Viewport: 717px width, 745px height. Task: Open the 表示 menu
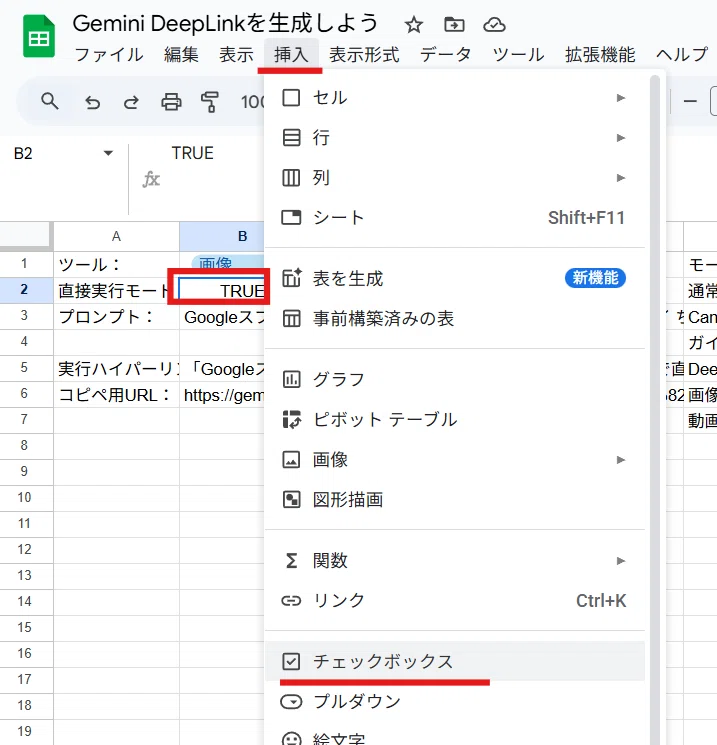(236, 55)
